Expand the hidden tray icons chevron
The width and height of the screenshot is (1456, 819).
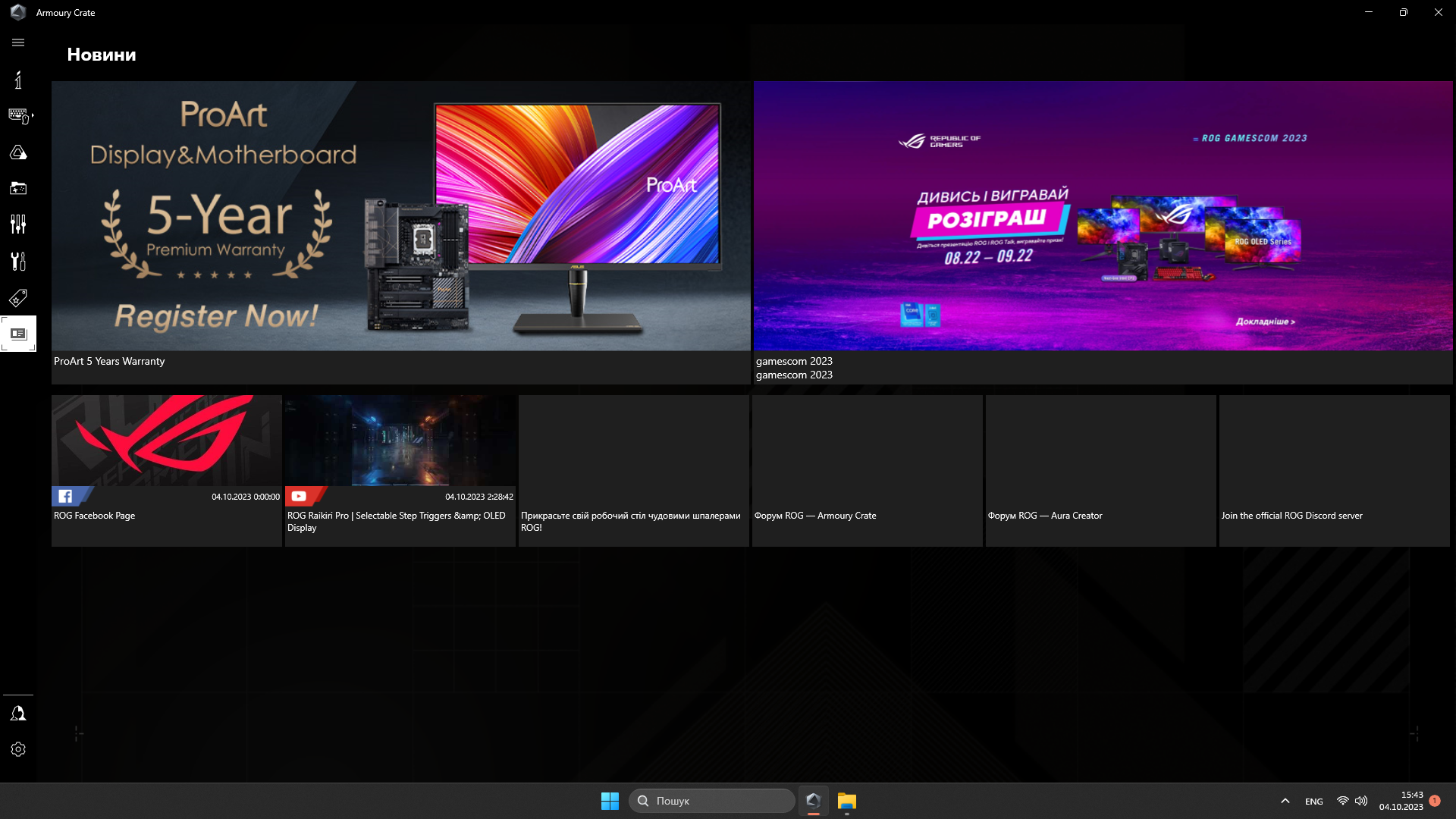1285,801
